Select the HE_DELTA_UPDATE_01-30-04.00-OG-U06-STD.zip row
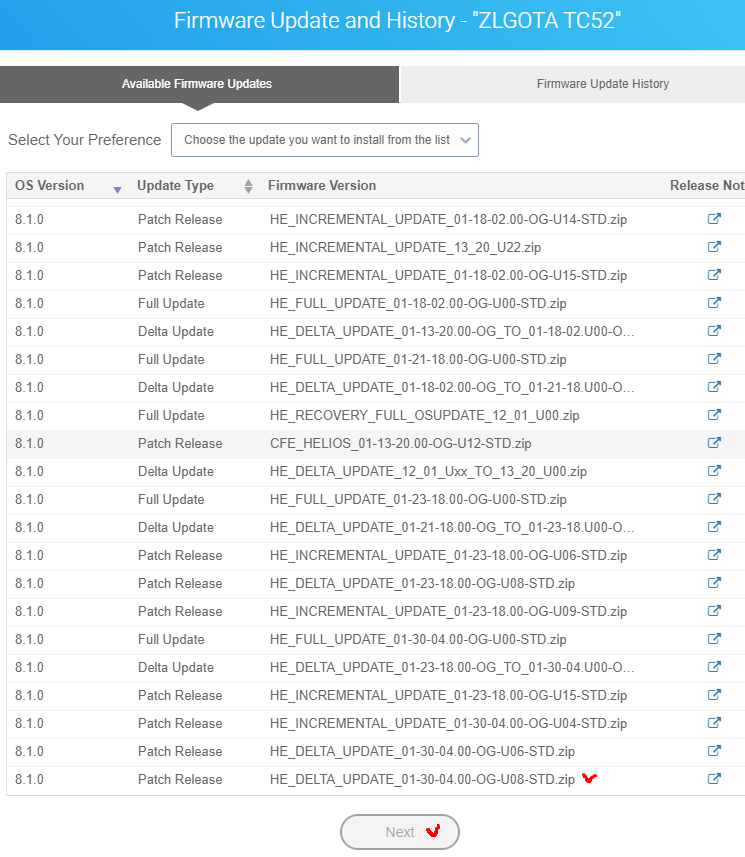Image resolution: width=745 pixels, height=857 pixels. click(421, 751)
